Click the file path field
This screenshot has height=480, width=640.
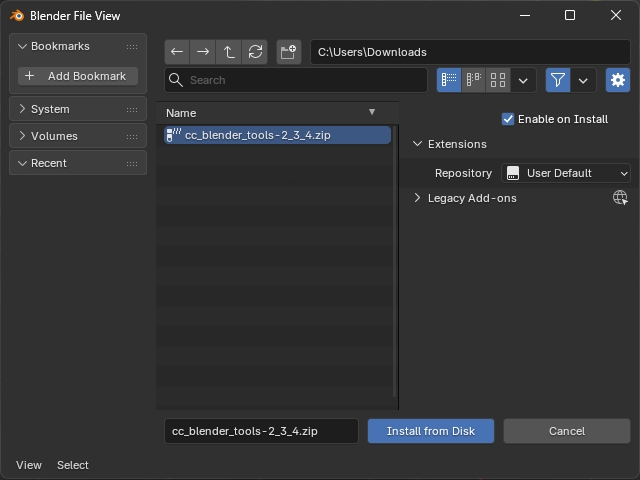pos(470,52)
